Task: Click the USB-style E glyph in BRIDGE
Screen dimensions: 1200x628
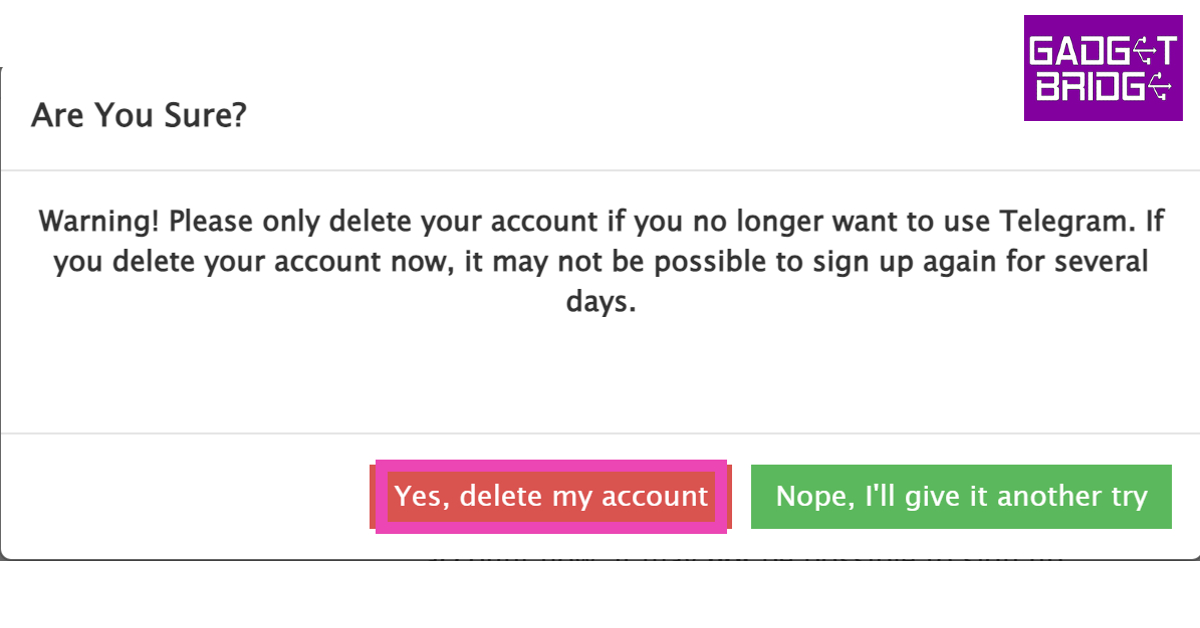Action: point(1160,87)
